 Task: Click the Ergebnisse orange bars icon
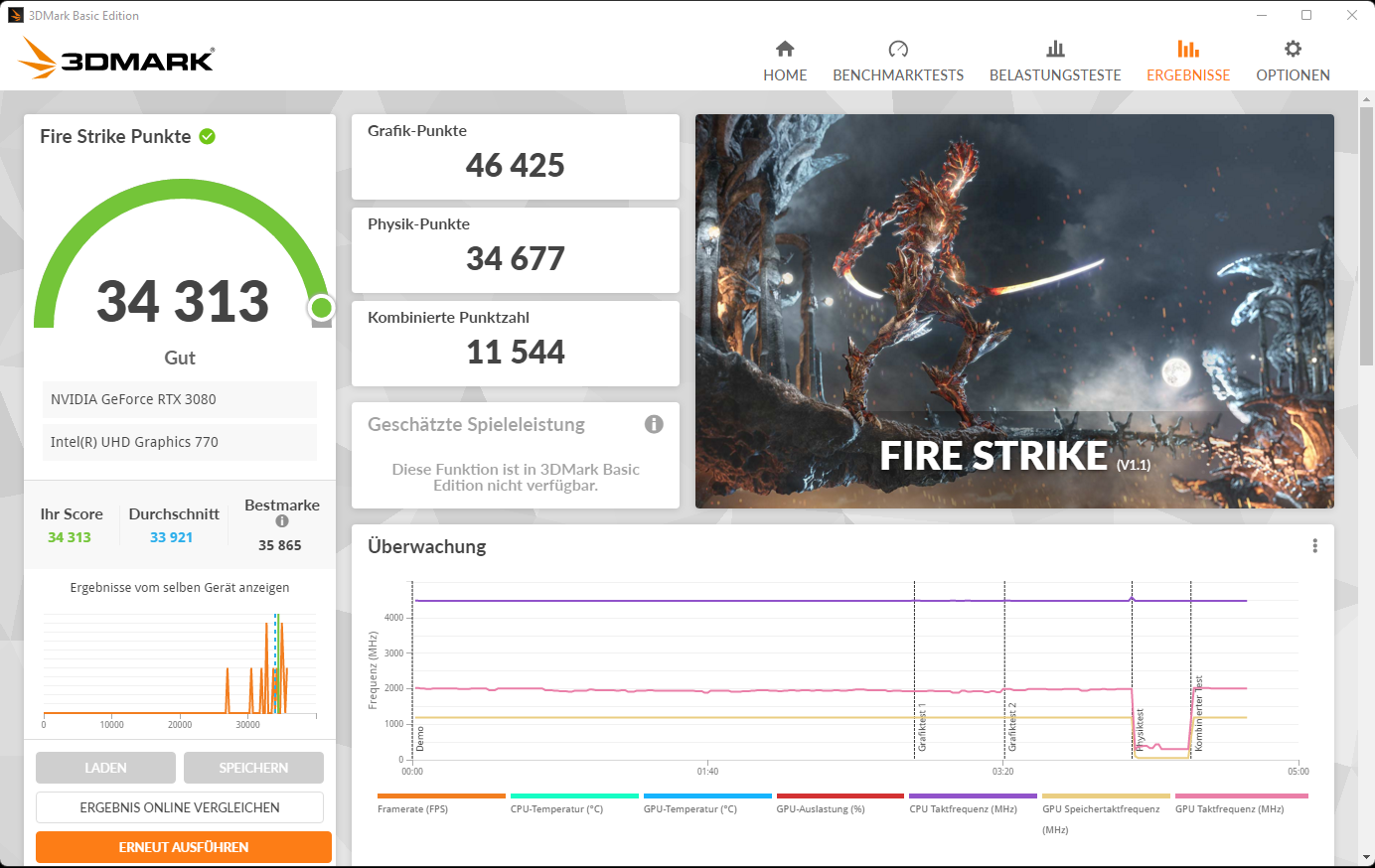[1188, 49]
